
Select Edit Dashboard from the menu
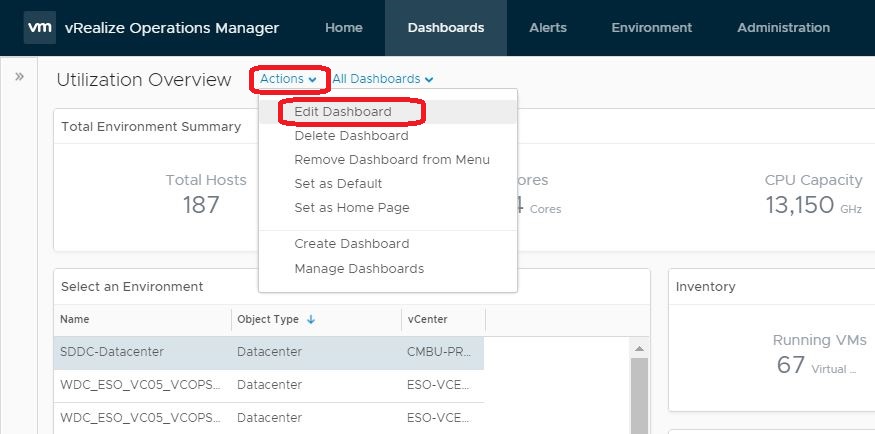(343, 112)
